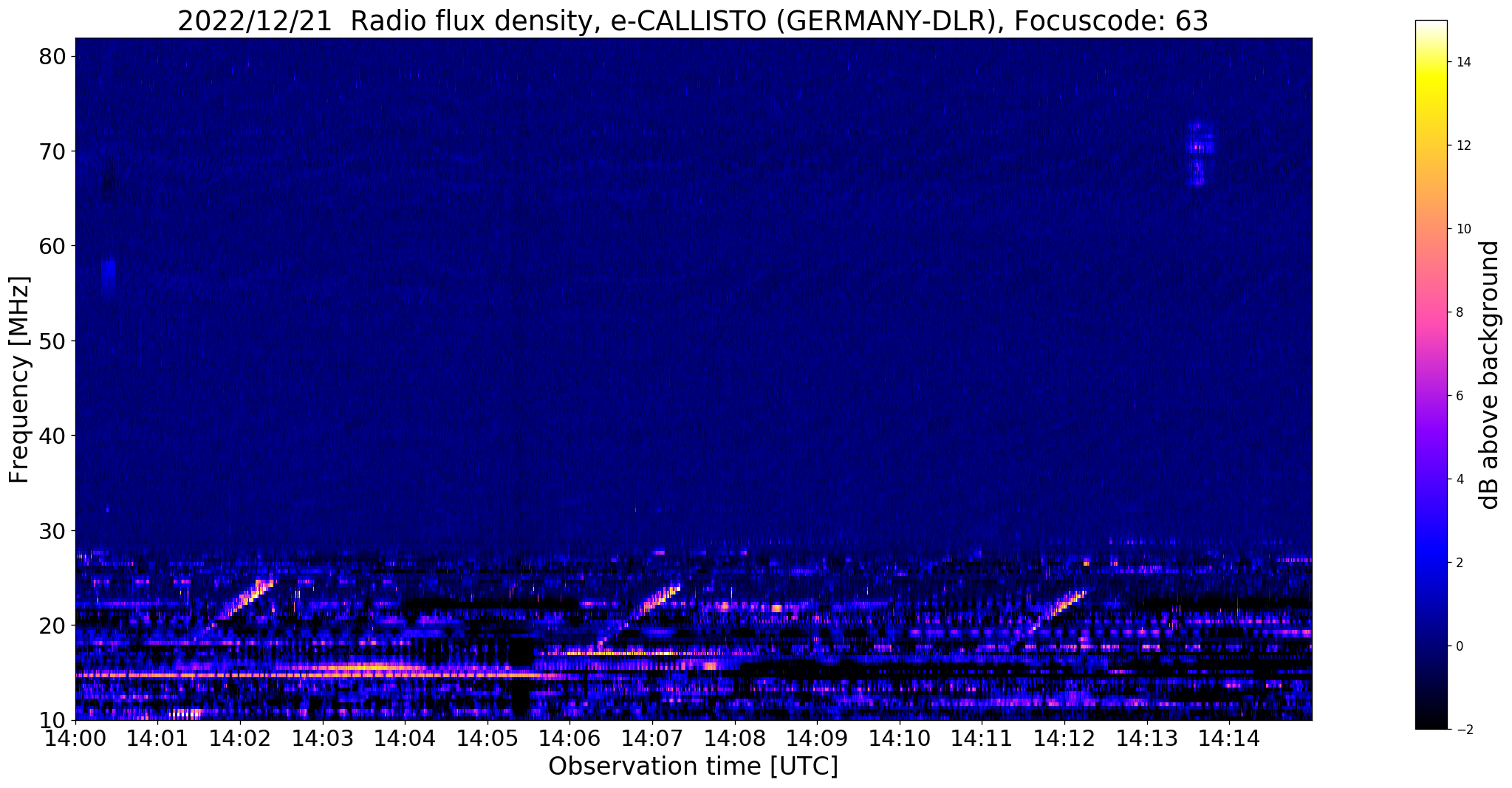Click the dB above background colorbar label
The width and height of the screenshot is (1512, 788).
[x=1490, y=374]
